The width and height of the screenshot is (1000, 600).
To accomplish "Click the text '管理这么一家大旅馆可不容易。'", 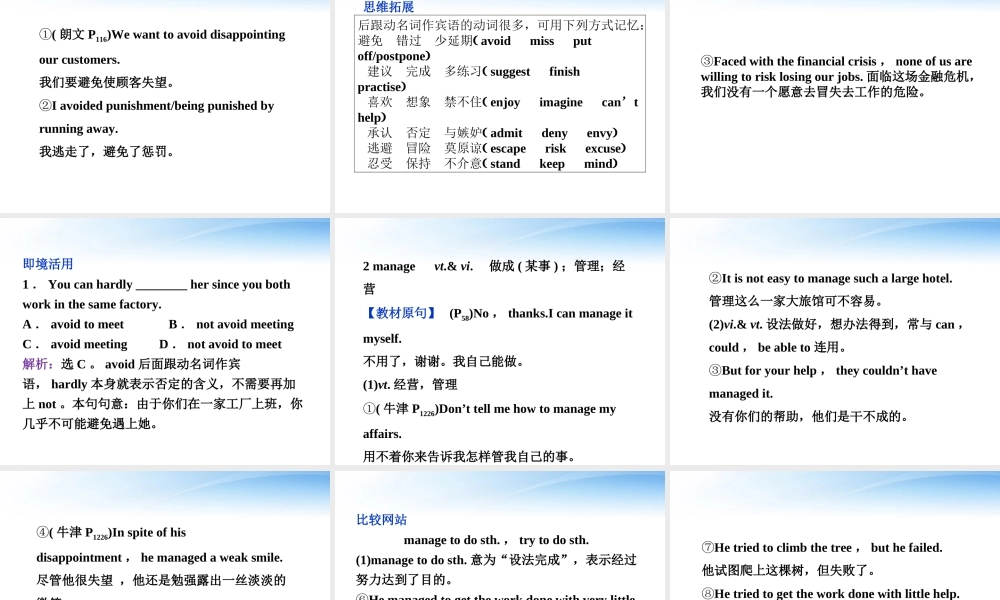I will 796,301.
